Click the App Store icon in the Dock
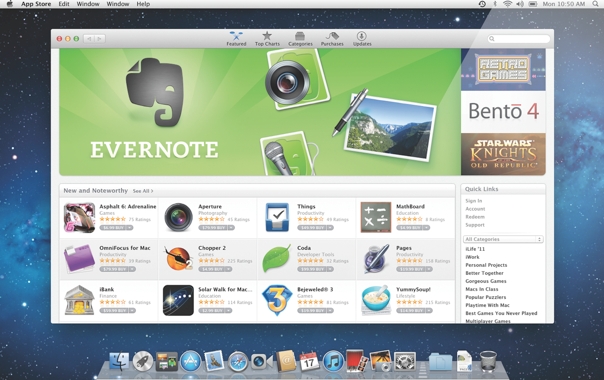This screenshot has width=604, height=380. [191, 362]
